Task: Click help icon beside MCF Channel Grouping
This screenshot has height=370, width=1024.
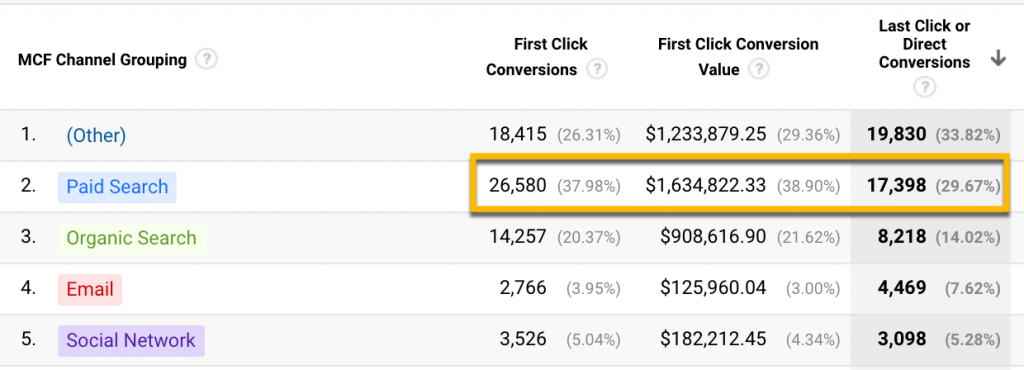Action: pos(206,60)
